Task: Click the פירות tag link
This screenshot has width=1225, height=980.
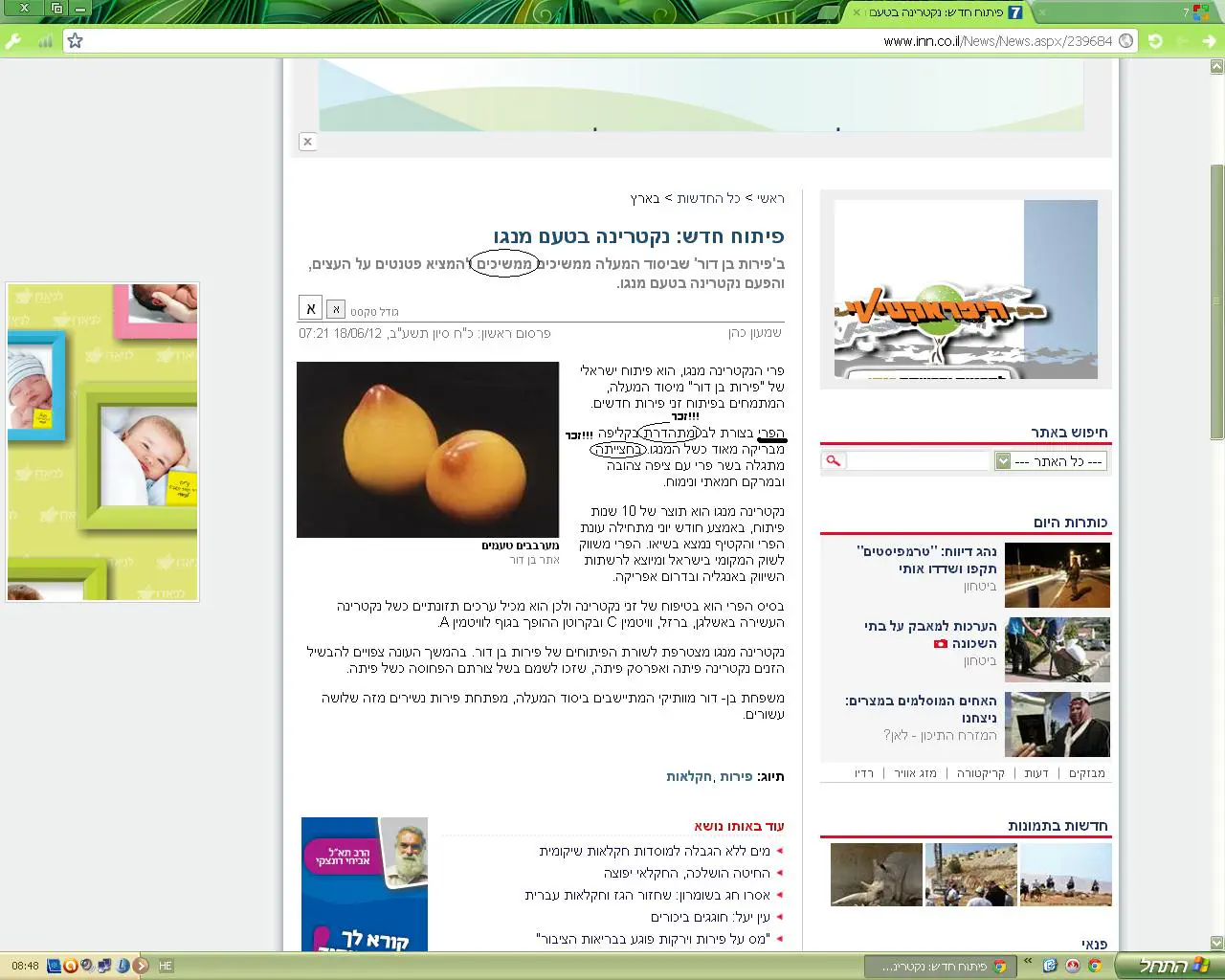Action: [736, 776]
